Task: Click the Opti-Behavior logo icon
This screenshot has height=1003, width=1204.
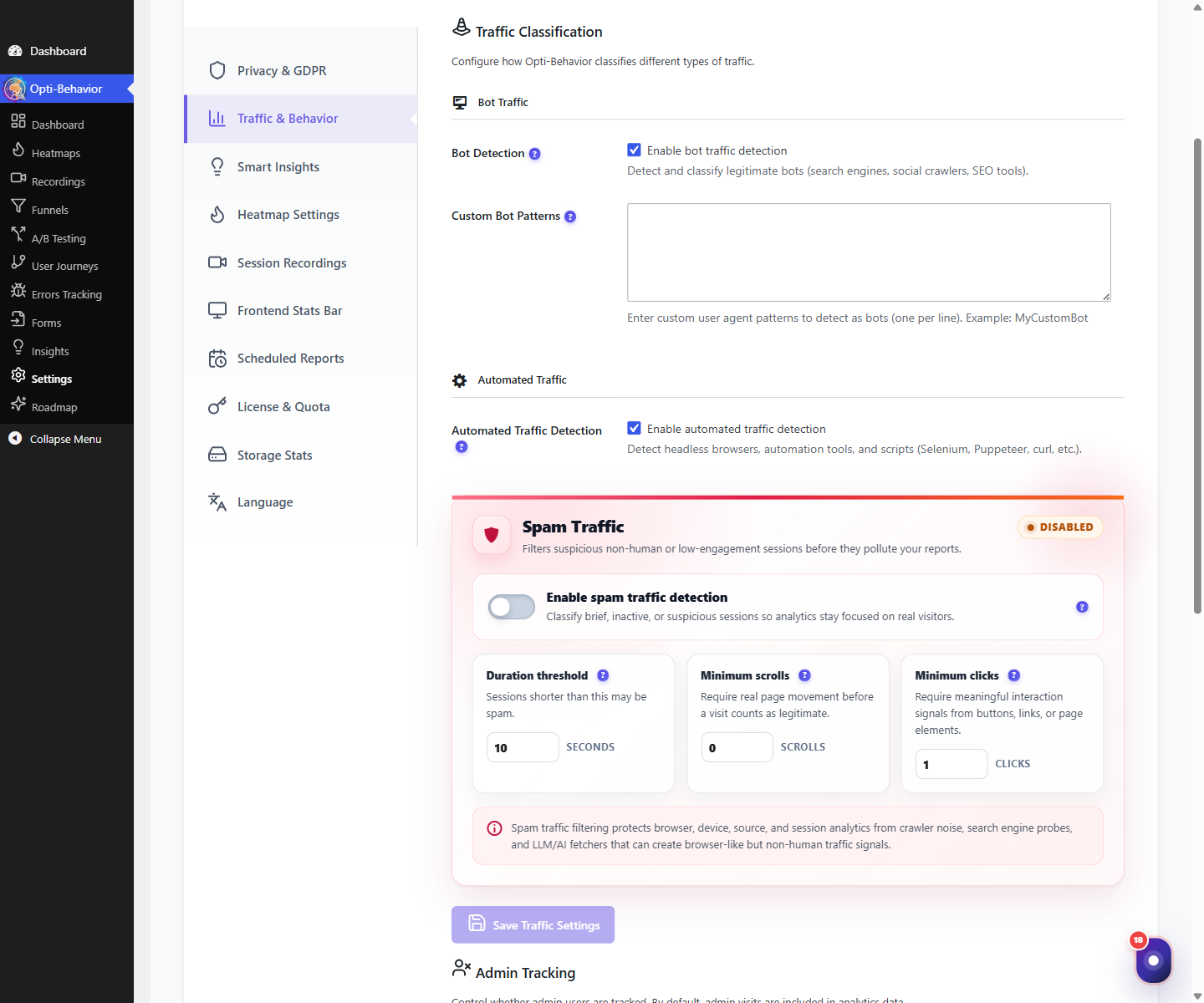Action: click(x=15, y=89)
